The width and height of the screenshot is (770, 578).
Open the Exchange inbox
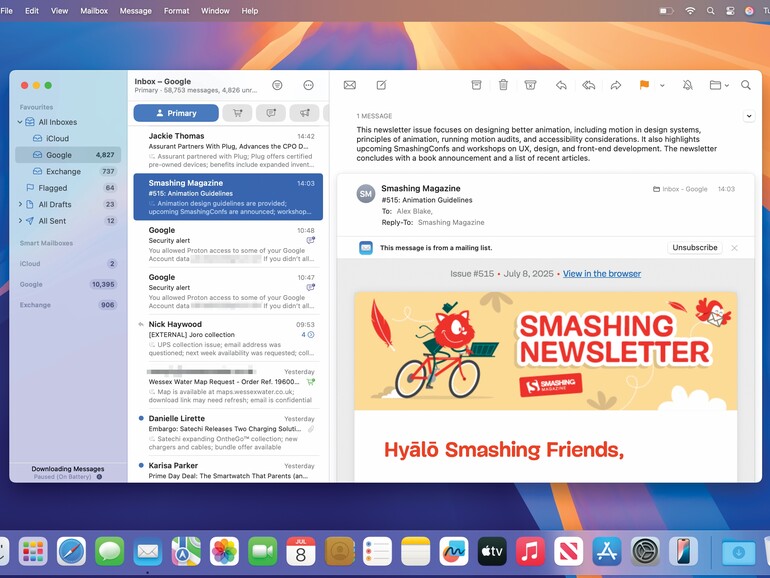[x=68, y=171]
